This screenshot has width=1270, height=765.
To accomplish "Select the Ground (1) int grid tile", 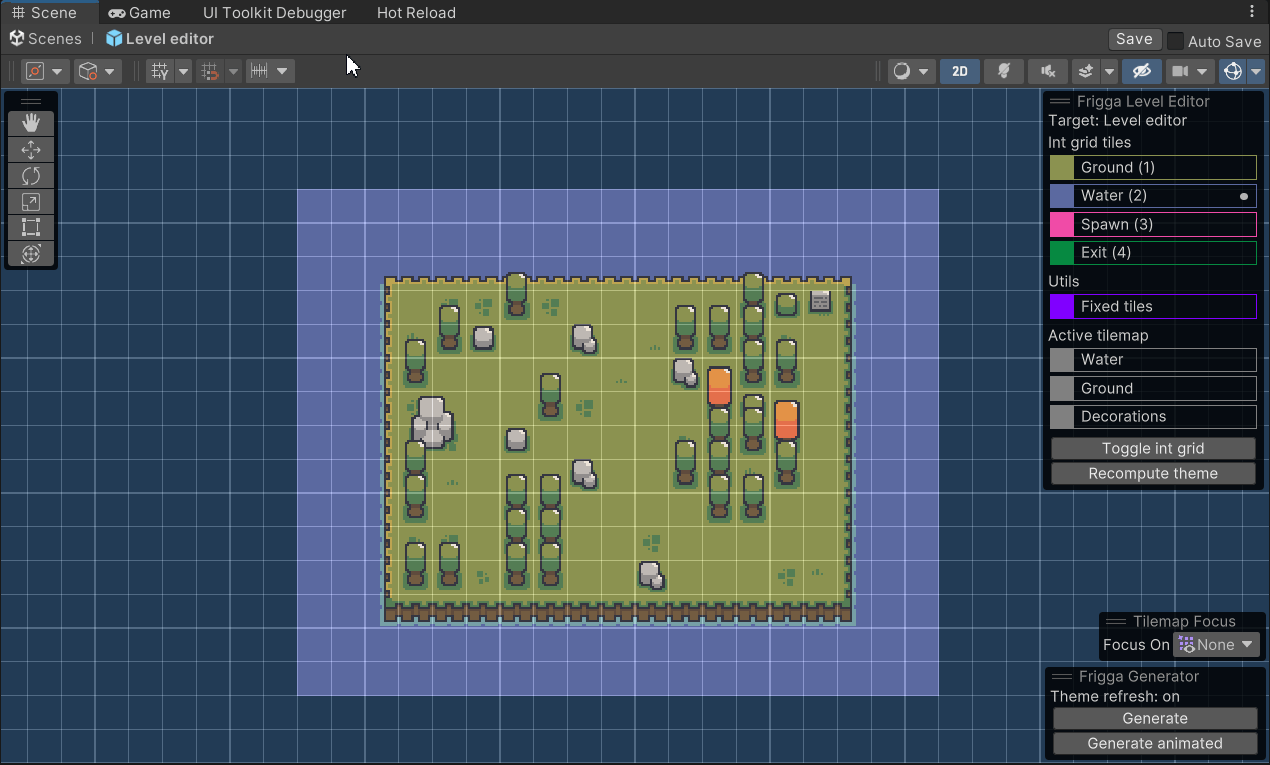I will pos(1153,167).
